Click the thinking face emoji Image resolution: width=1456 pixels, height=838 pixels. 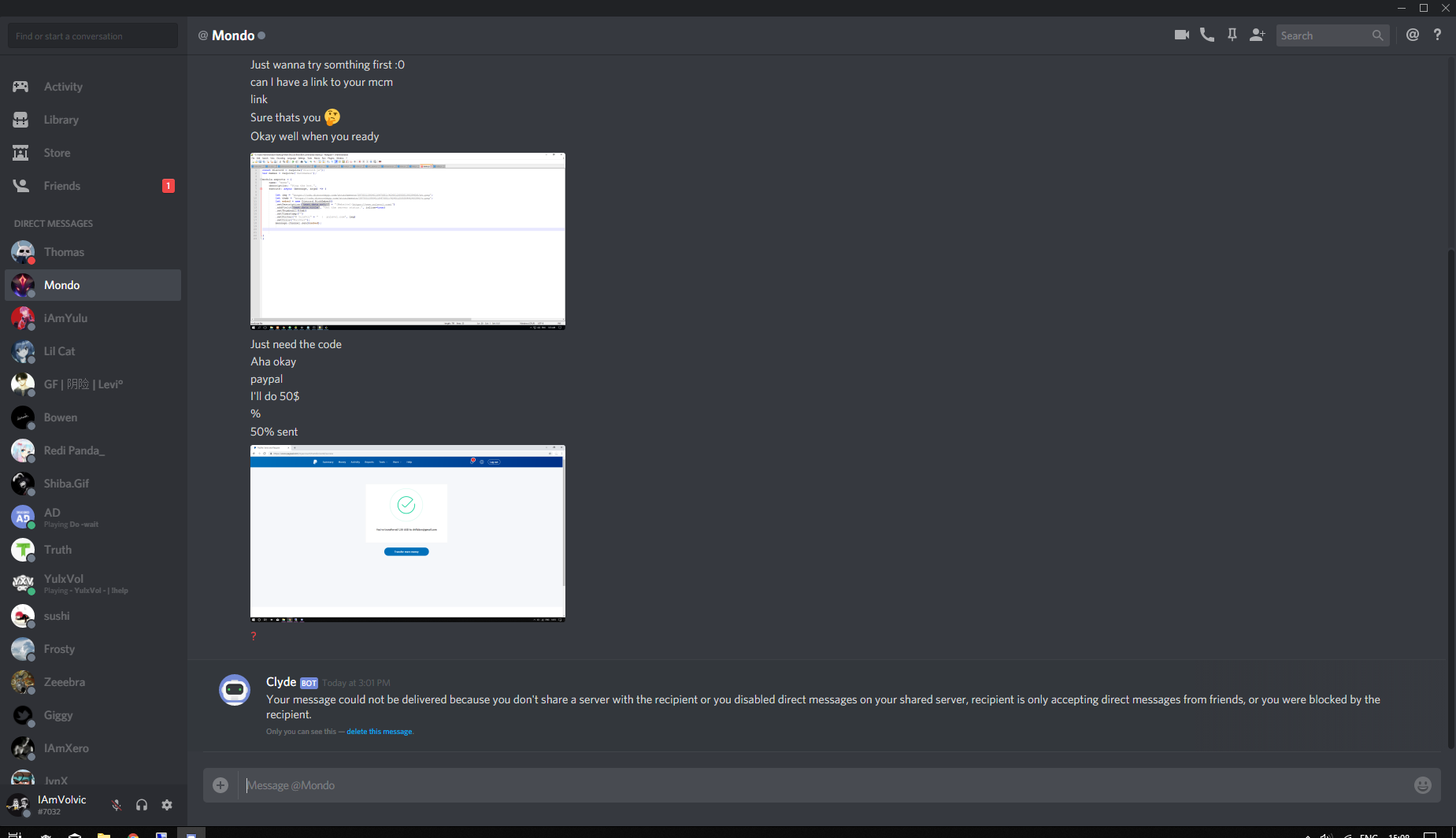pyautogui.click(x=332, y=117)
